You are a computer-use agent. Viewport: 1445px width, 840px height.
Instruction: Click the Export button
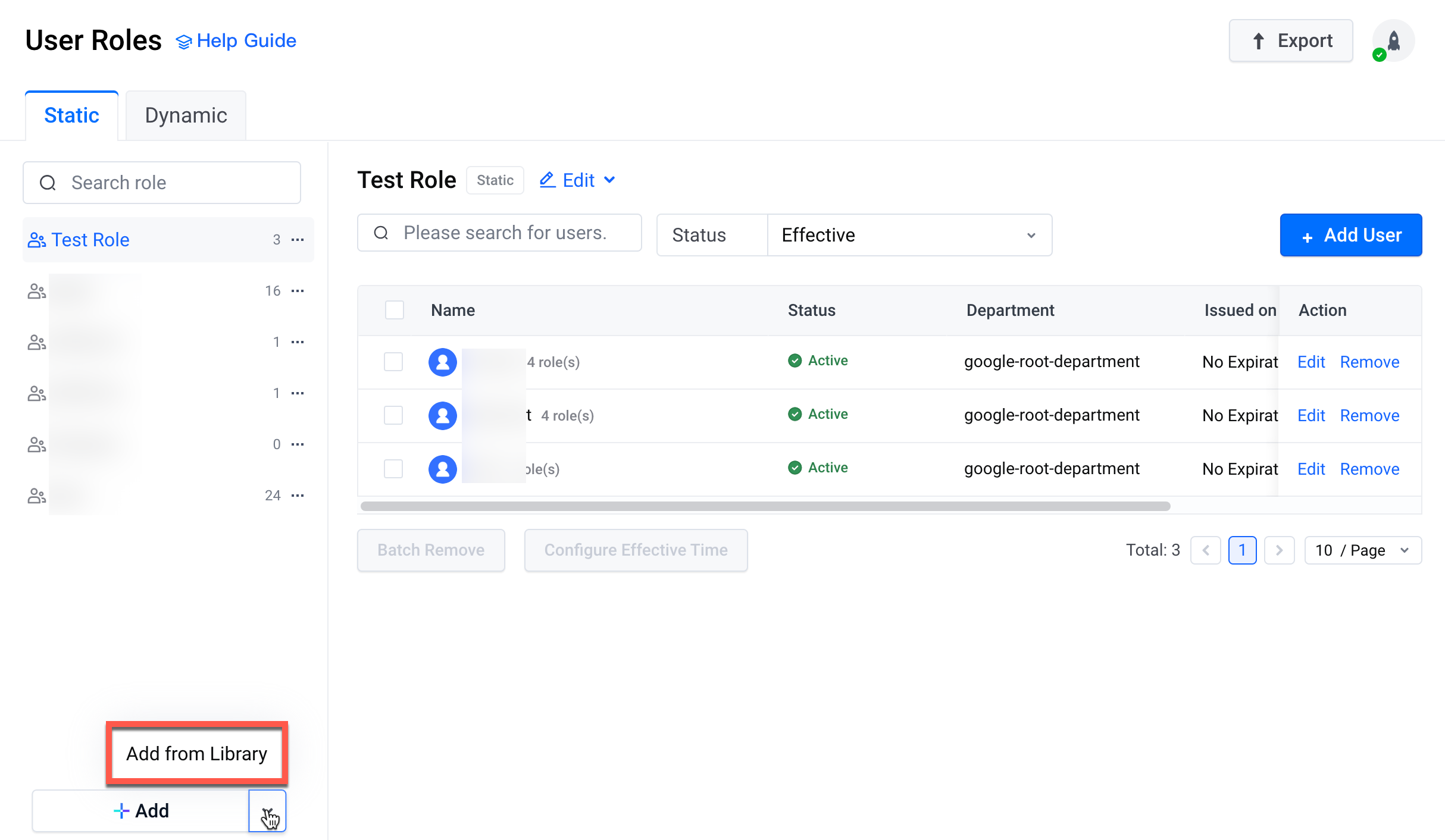pyautogui.click(x=1291, y=40)
